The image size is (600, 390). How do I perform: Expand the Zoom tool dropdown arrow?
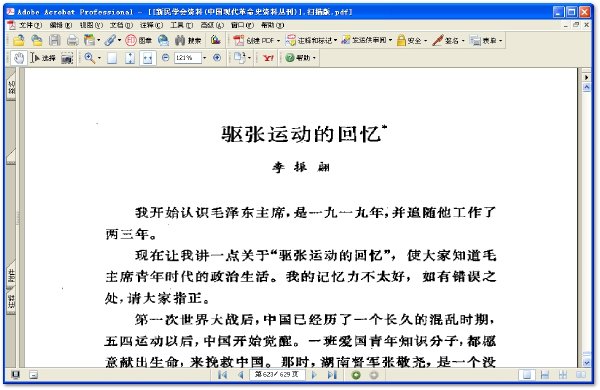(x=99, y=58)
